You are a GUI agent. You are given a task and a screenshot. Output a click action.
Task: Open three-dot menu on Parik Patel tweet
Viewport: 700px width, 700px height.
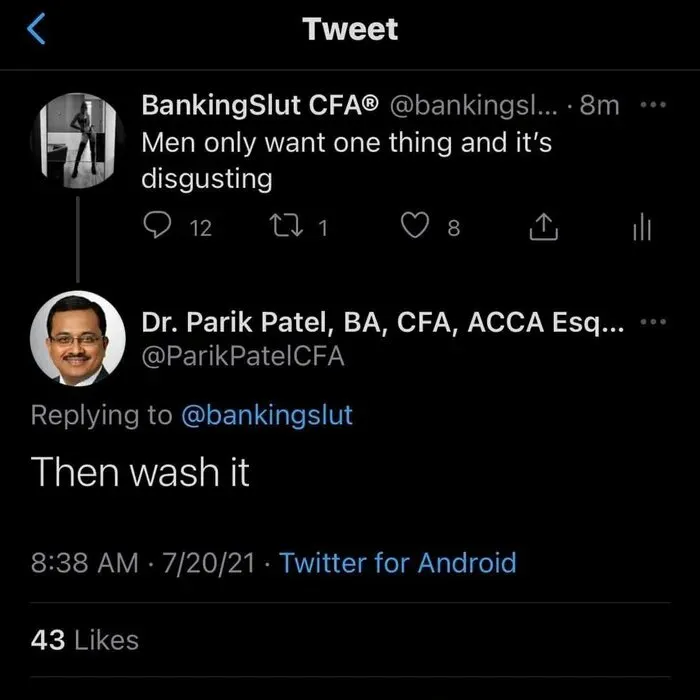pos(653,321)
